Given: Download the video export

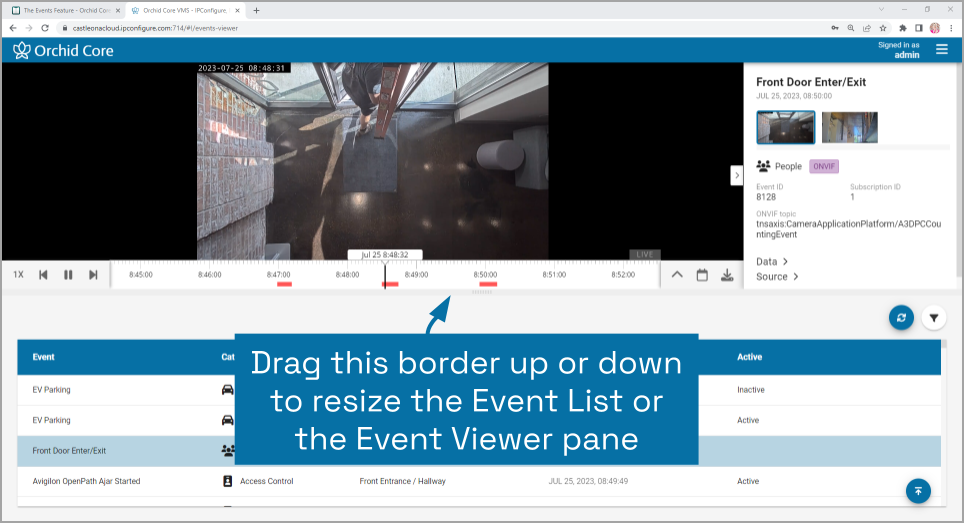Looking at the screenshot, I should tap(727, 275).
